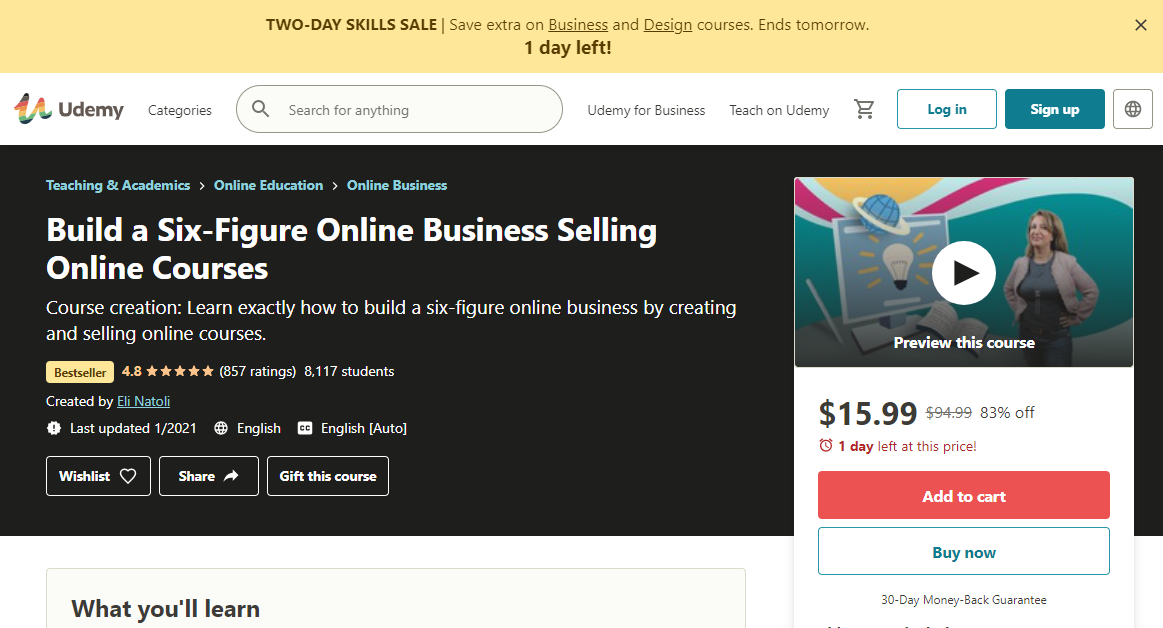Open the Categories menu

(x=180, y=110)
